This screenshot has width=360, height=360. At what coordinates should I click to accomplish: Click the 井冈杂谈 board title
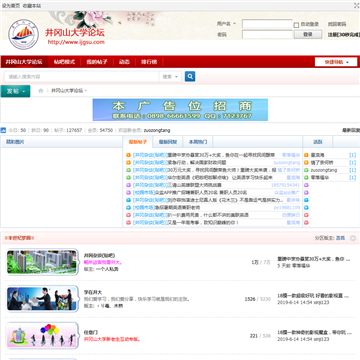(x=99, y=256)
